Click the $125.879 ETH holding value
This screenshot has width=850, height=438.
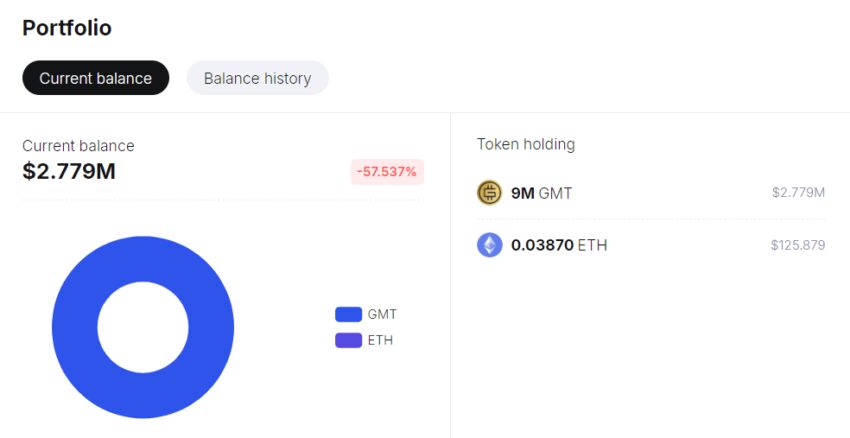[797, 245]
